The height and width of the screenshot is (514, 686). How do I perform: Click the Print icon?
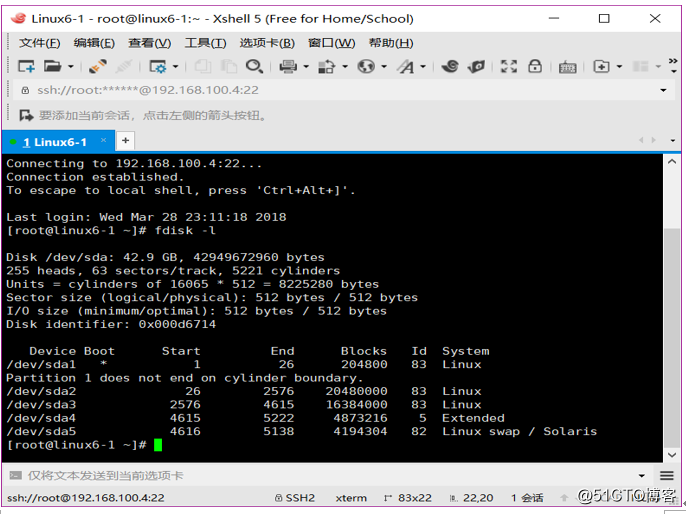pyautogui.click(x=288, y=66)
